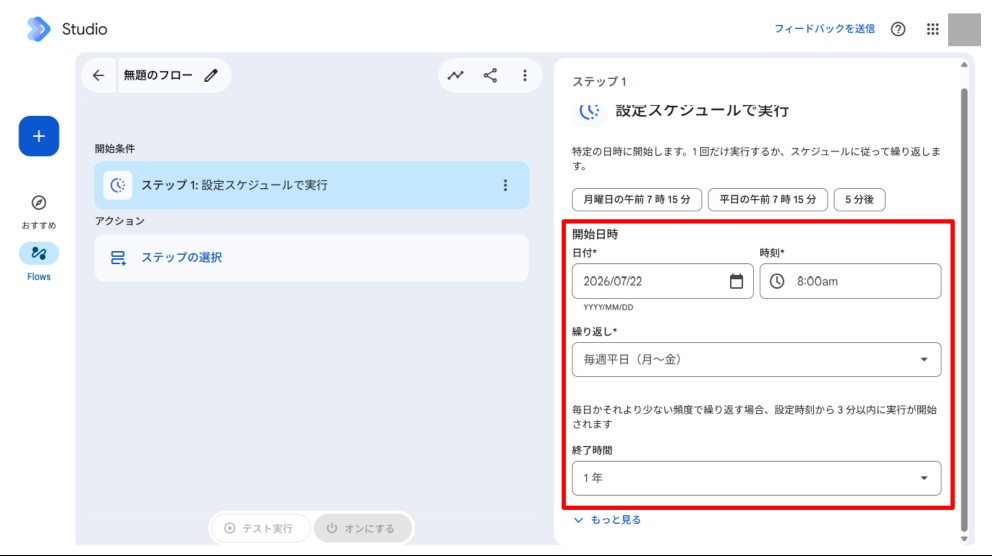992x556 pixels.
Task: Click the Flows label in sidebar
Action: tap(39, 276)
